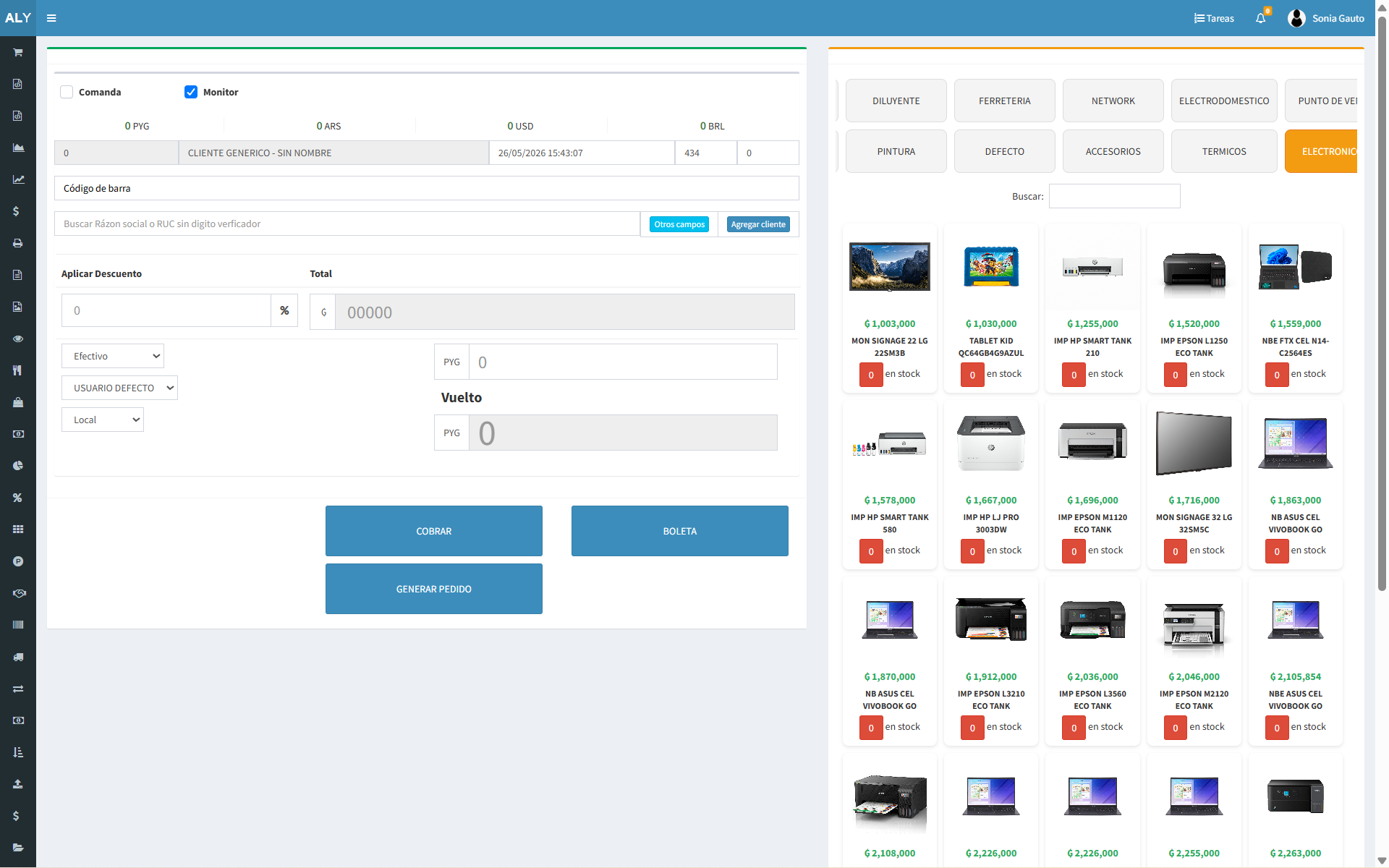Screen dimensions: 1389x868
Task: Open the grid icon in the sidebar
Action: pos(18,529)
